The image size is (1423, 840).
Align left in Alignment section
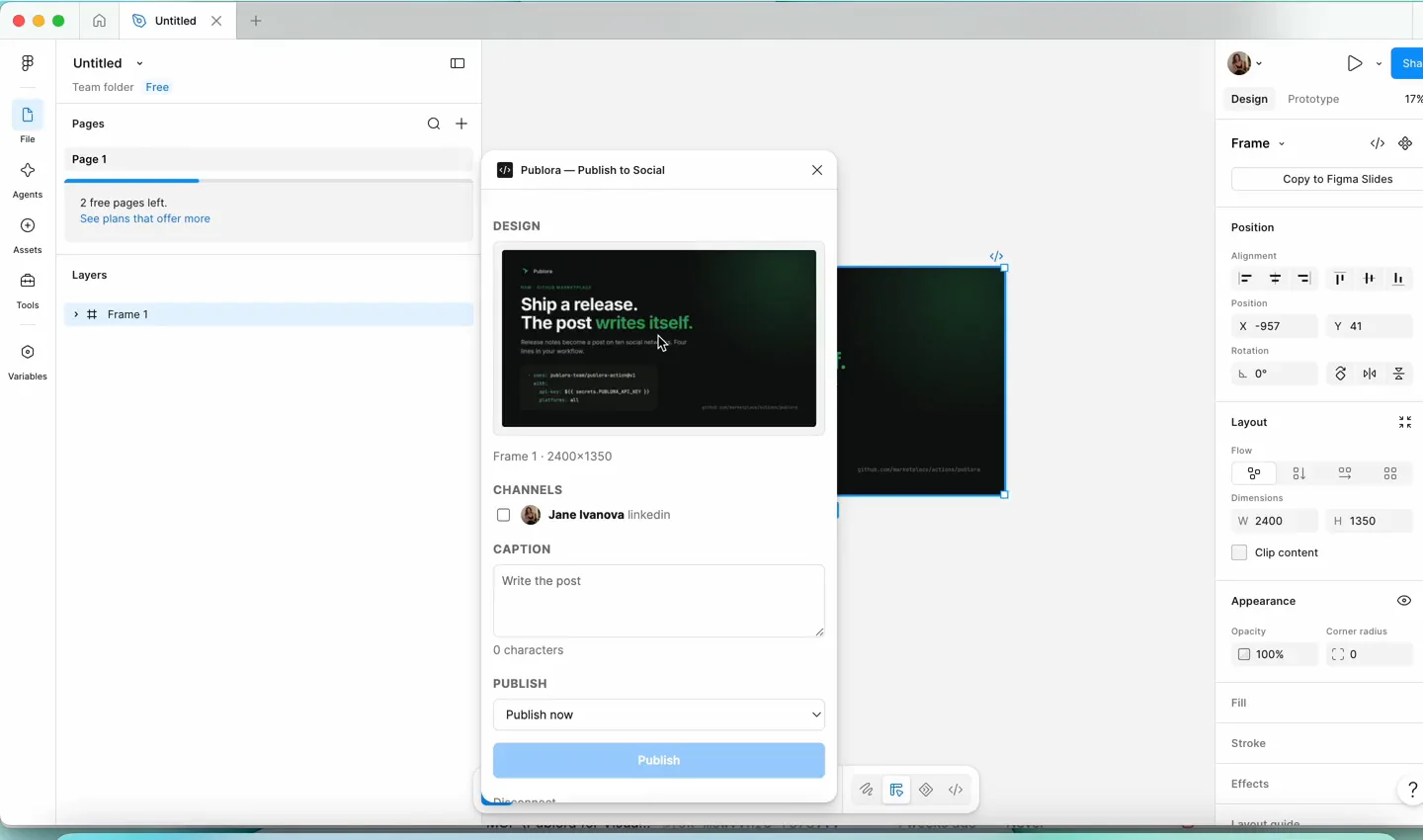(x=1246, y=279)
